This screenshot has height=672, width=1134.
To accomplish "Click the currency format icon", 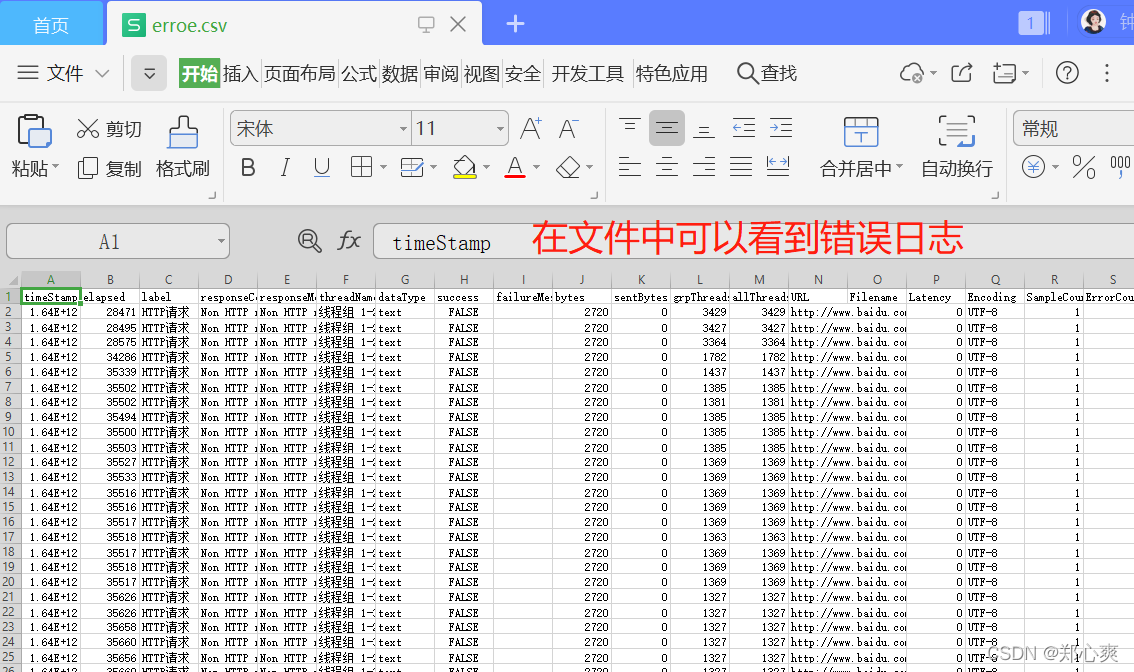I will [1033, 168].
